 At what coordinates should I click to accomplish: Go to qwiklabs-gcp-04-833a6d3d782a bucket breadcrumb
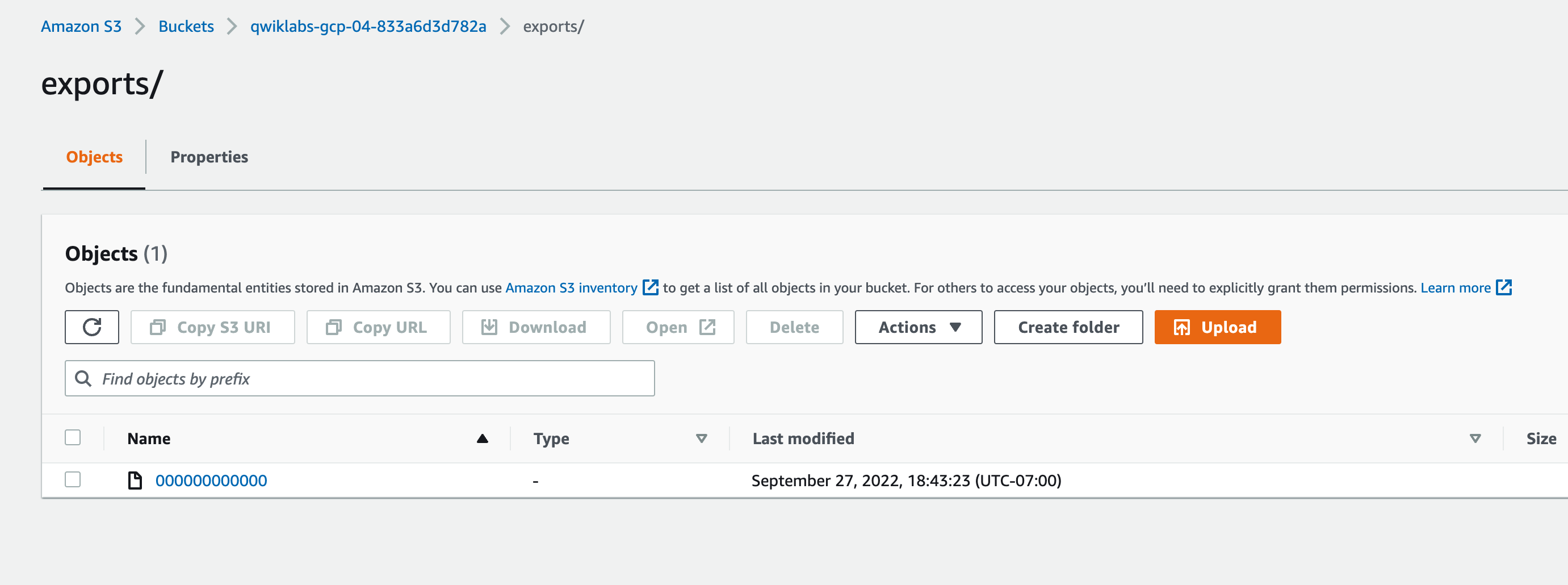click(x=368, y=26)
